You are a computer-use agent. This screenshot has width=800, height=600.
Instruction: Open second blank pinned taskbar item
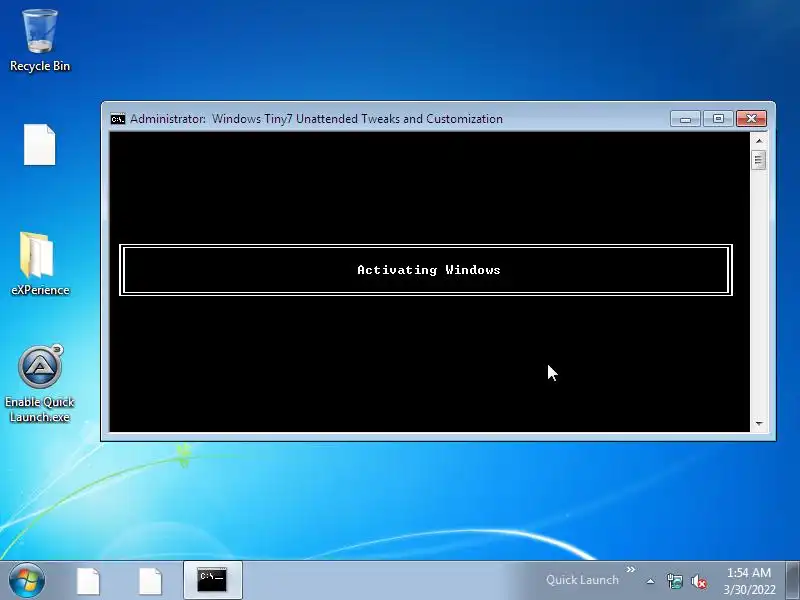pos(151,581)
